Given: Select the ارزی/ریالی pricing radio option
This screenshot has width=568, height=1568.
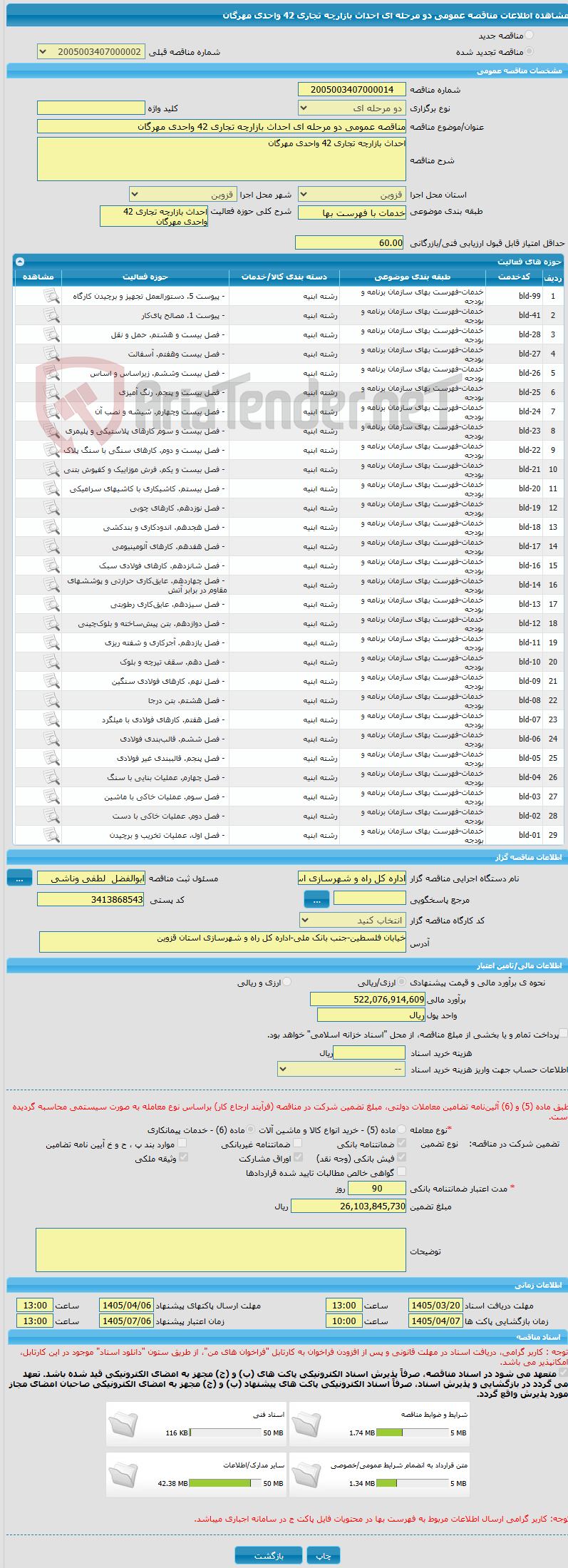Looking at the screenshot, I should click(403, 982).
